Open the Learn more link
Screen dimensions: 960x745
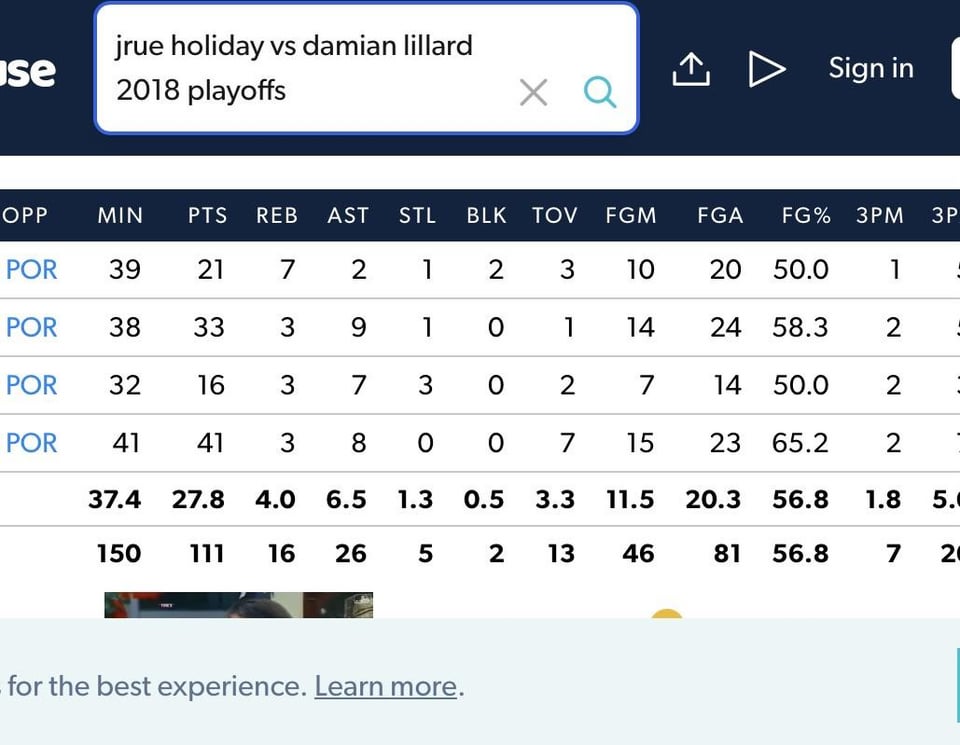click(385, 686)
